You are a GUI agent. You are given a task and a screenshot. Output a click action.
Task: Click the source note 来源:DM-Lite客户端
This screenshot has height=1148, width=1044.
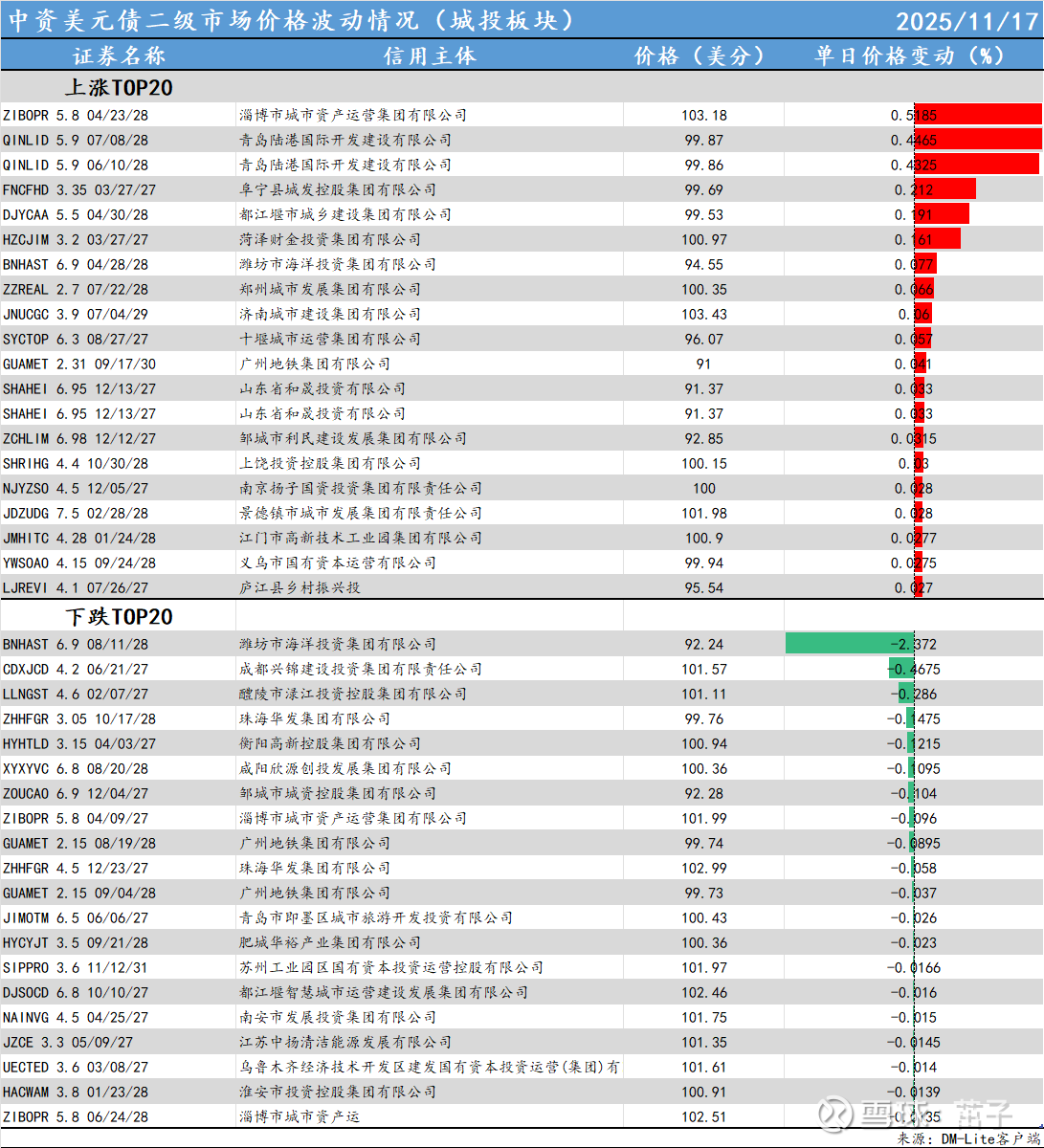[967, 1138]
